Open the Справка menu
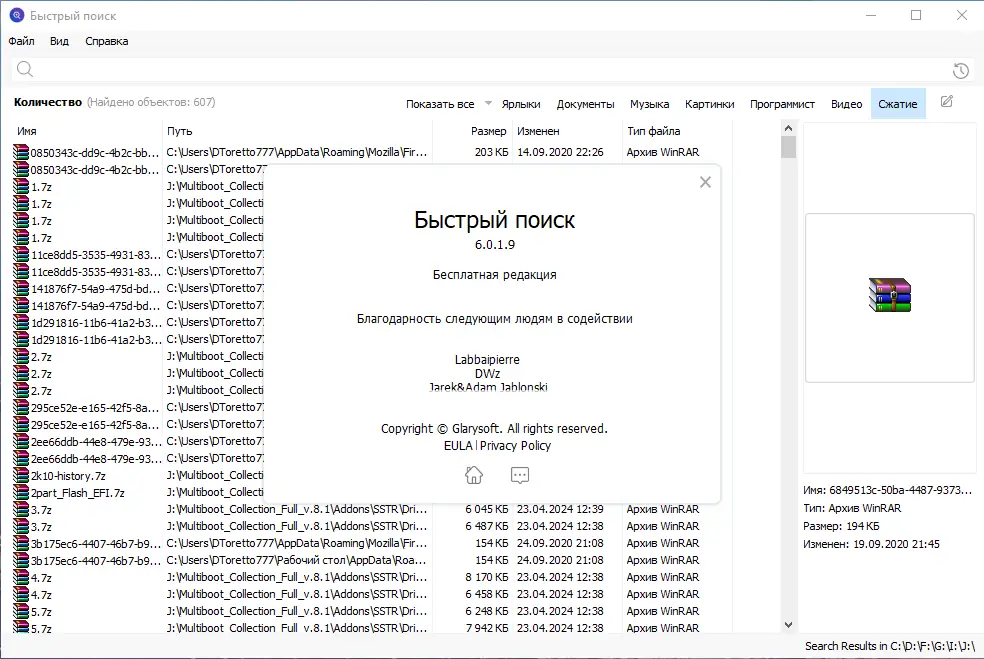Image resolution: width=984 pixels, height=659 pixels. [107, 41]
